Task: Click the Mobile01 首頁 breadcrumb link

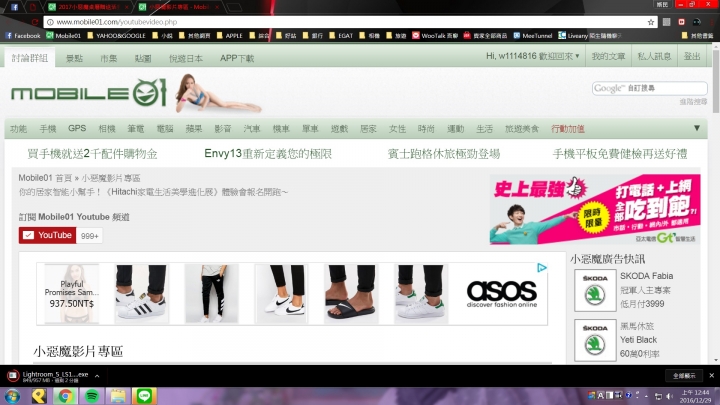Action: click(45, 178)
